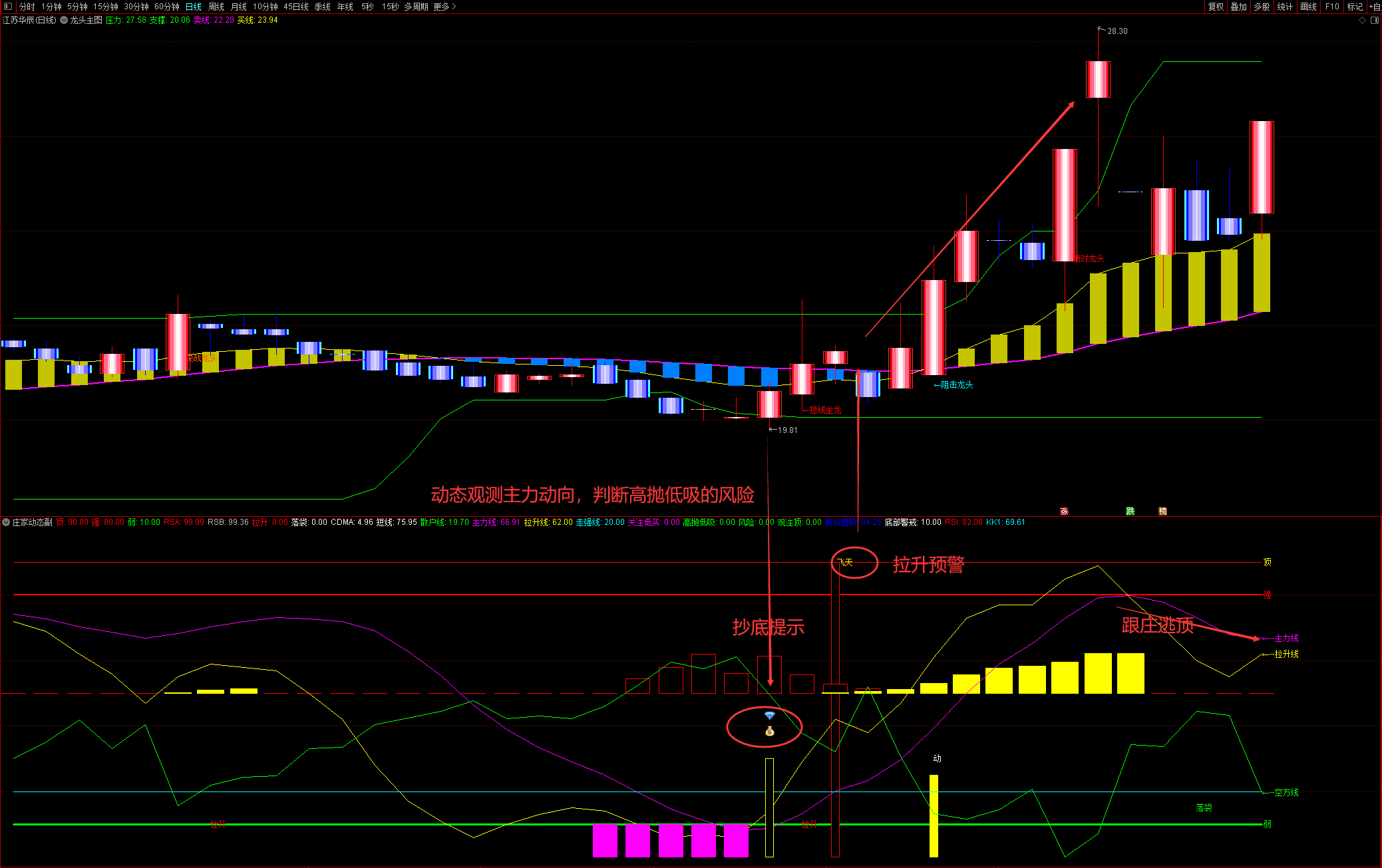This screenshot has height=868, width=1382.
Task: Open the 龙头主图 indicator dropdown circle
Action: click(x=64, y=21)
